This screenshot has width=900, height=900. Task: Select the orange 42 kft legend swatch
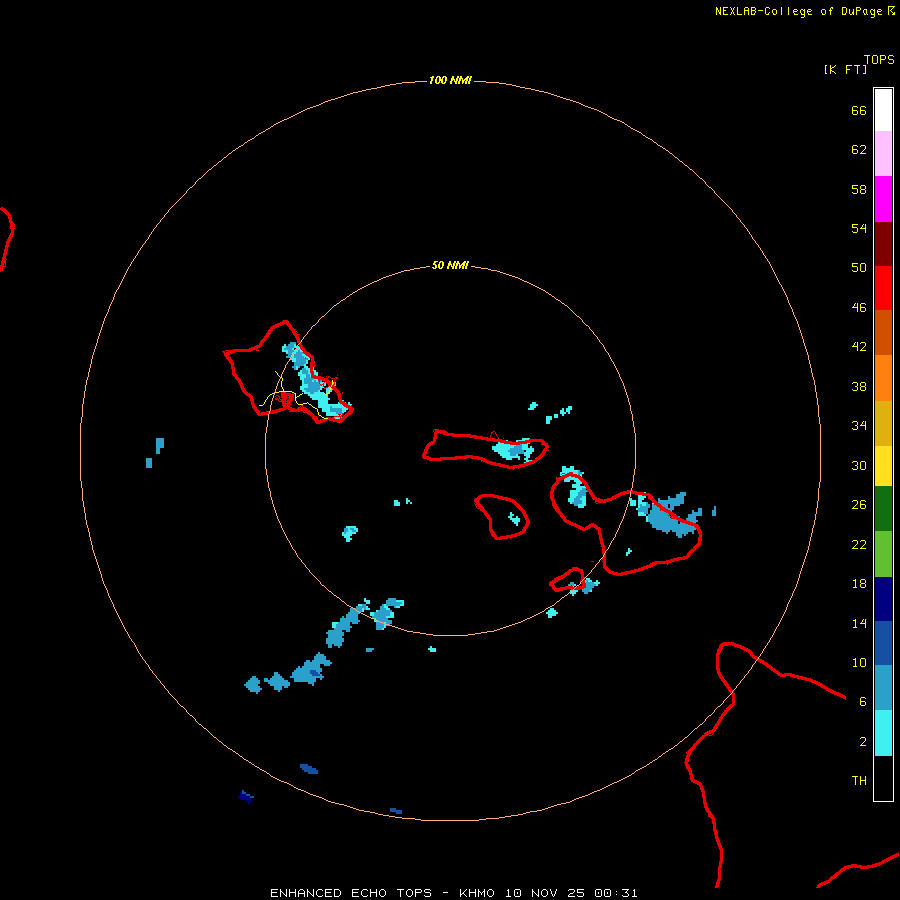[883, 378]
